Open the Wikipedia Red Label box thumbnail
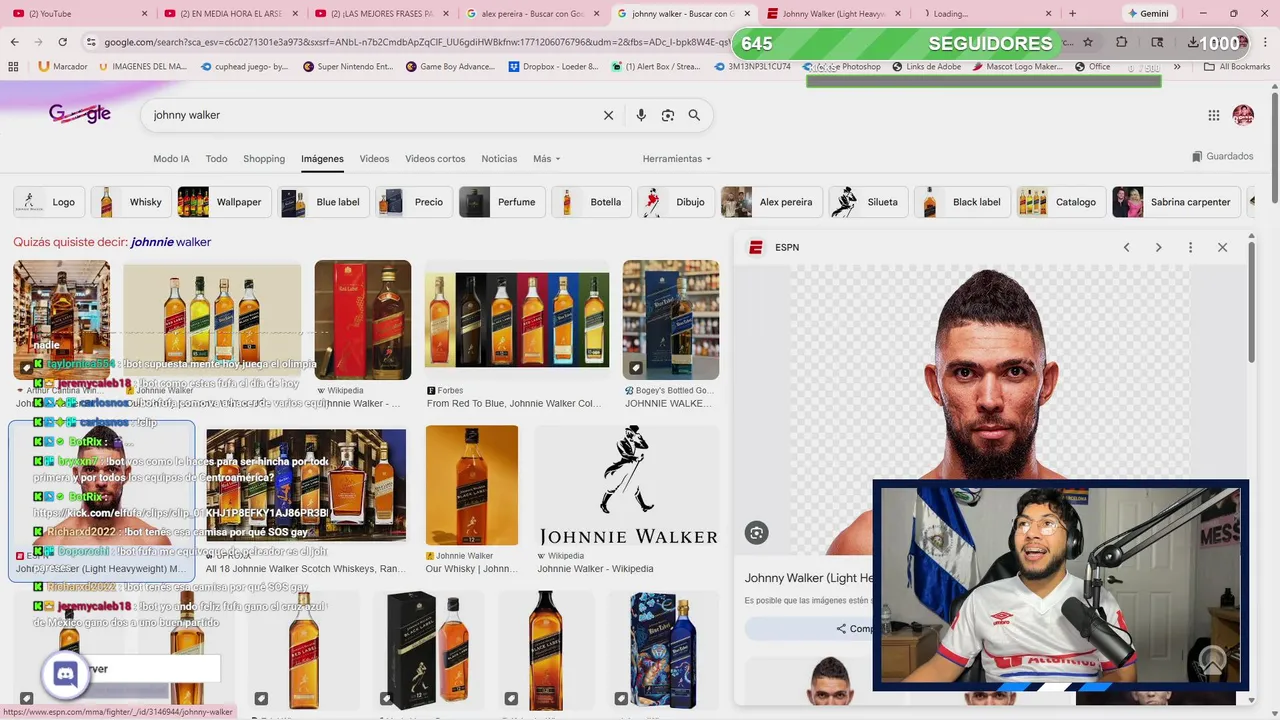Image resolution: width=1280 pixels, height=720 pixels. (363, 320)
